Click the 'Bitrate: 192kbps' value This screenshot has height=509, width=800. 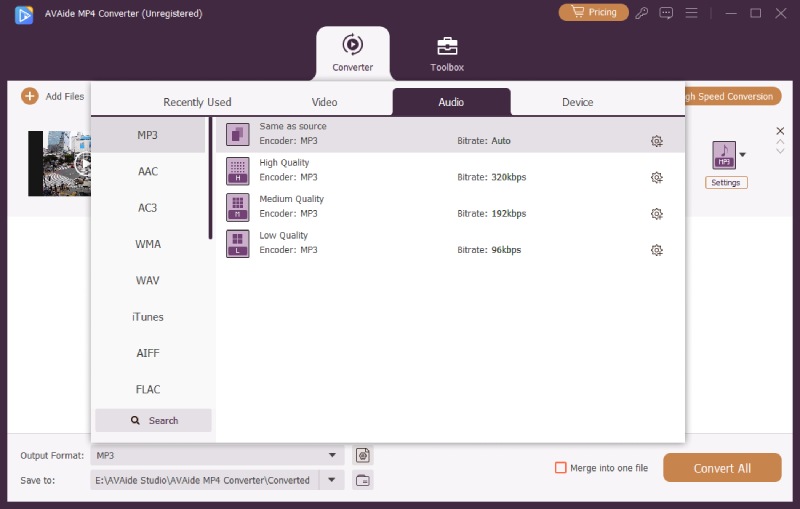(x=491, y=214)
